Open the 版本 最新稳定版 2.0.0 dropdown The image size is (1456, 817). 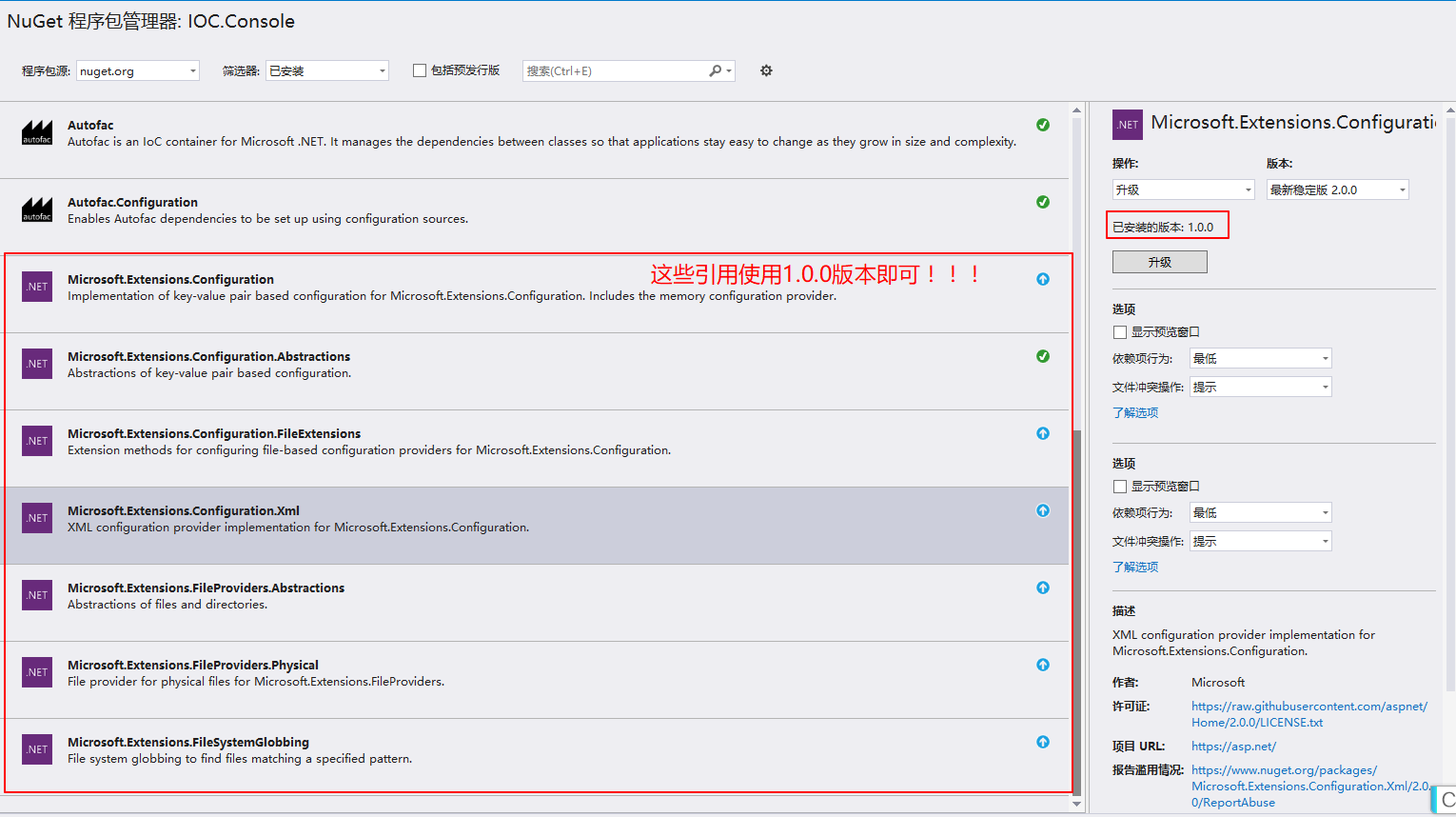1337,189
